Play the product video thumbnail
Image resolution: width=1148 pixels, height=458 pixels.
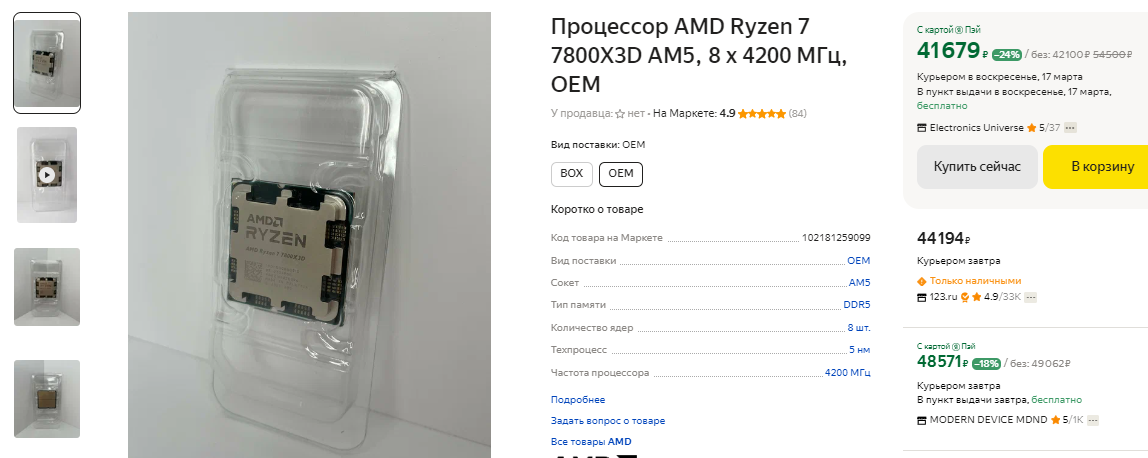47,175
